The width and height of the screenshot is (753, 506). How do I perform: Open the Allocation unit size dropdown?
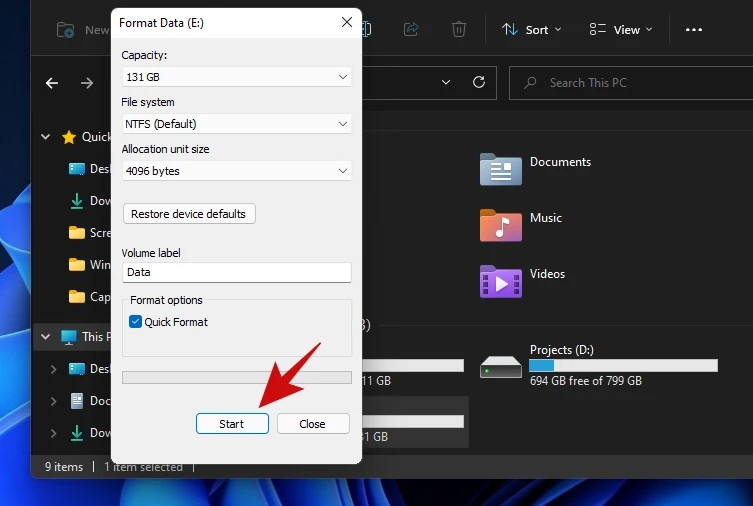click(236, 171)
